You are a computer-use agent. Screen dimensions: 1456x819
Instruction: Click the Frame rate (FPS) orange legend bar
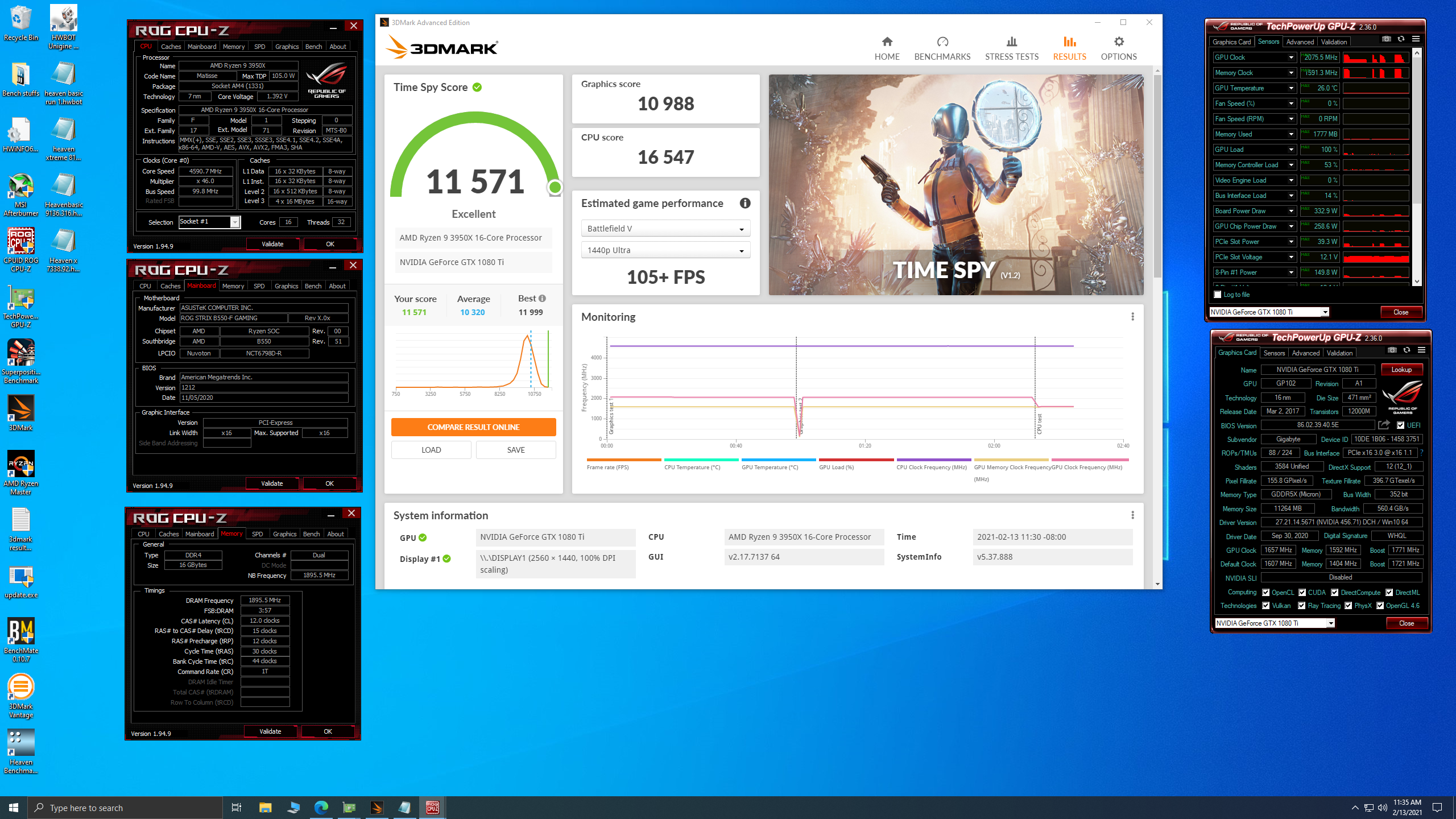point(624,460)
